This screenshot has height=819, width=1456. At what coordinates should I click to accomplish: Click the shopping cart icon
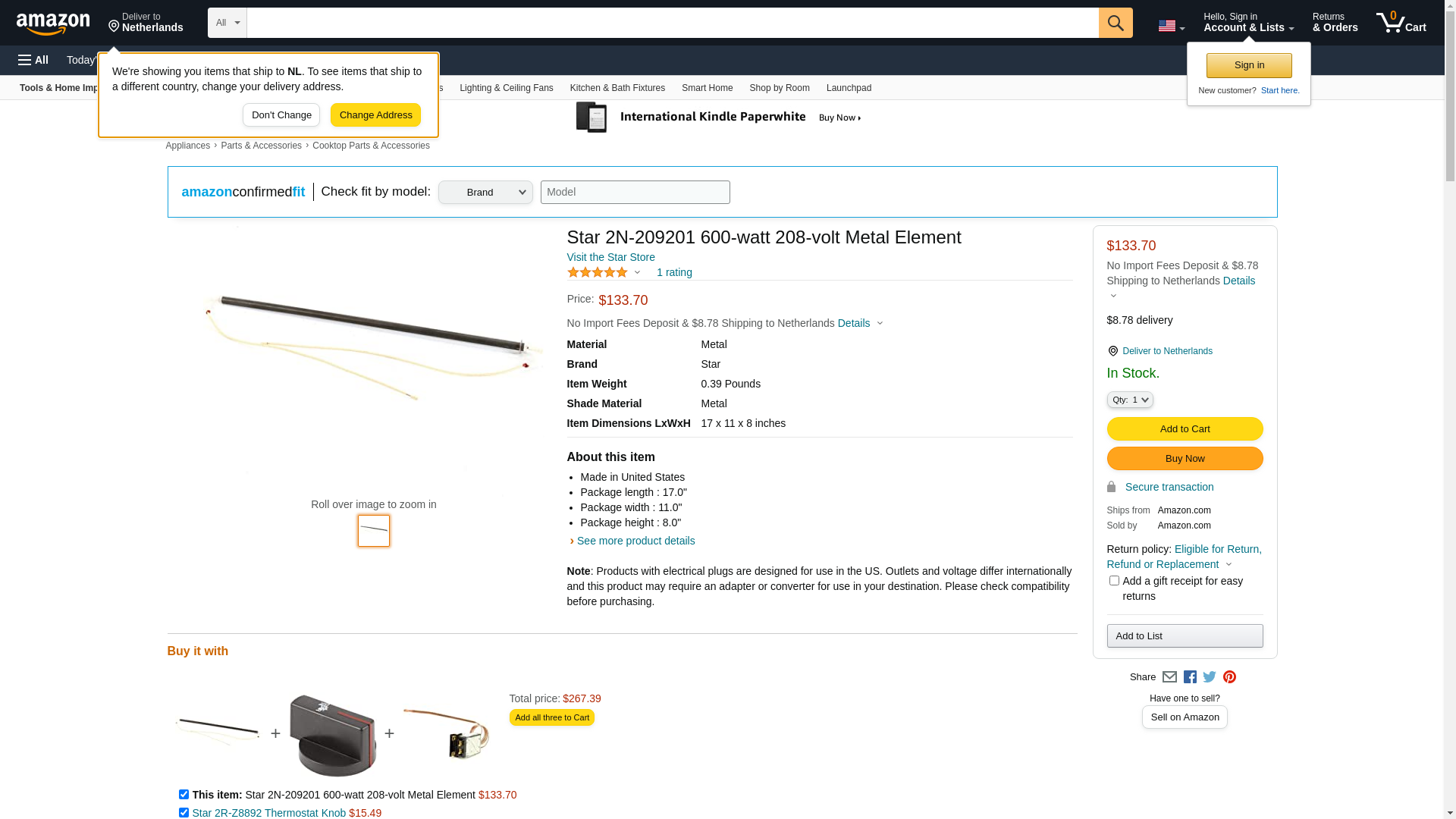(1401, 23)
